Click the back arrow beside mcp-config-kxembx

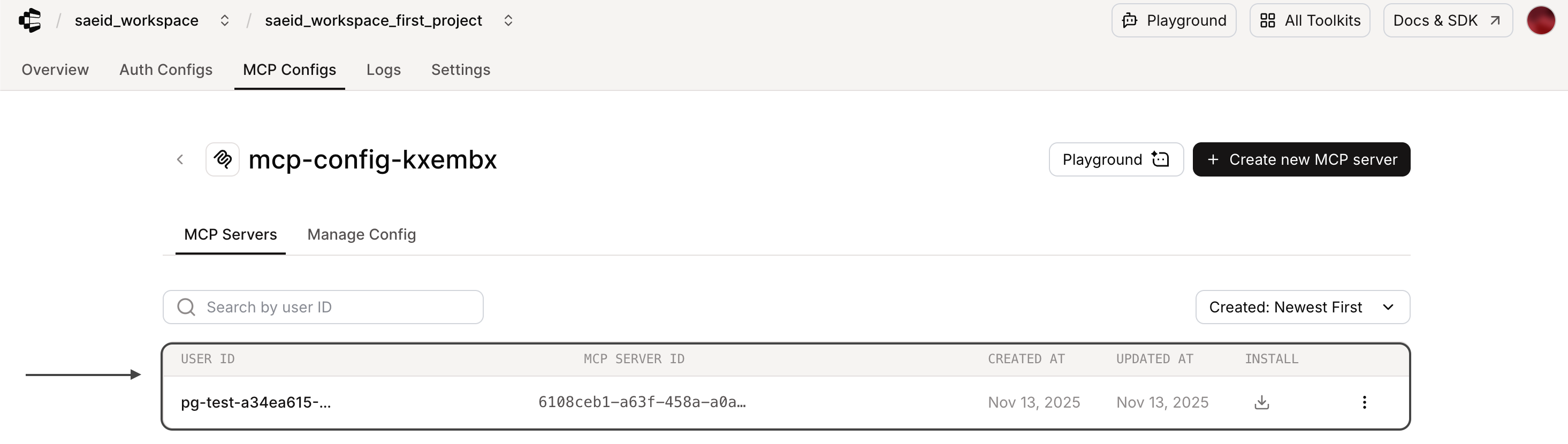[180, 159]
